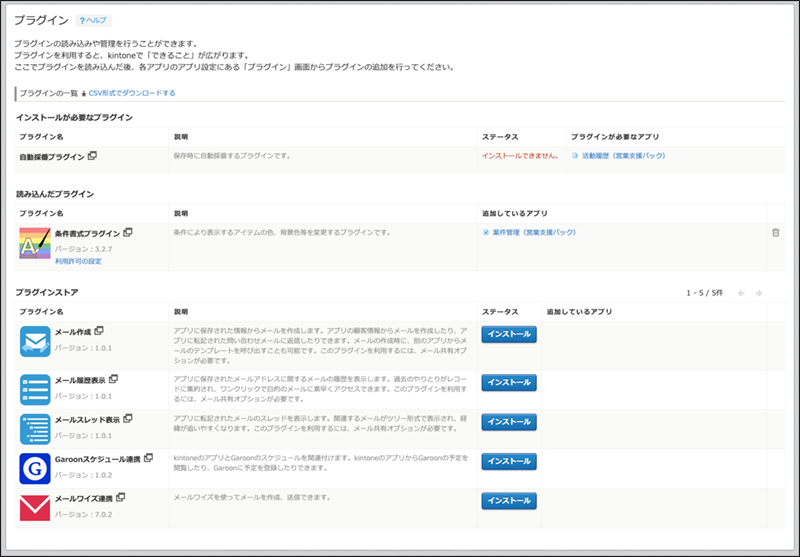Select 自動採番プラグイン plugin name
The height and width of the screenshot is (557, 800).
[52, 157]
